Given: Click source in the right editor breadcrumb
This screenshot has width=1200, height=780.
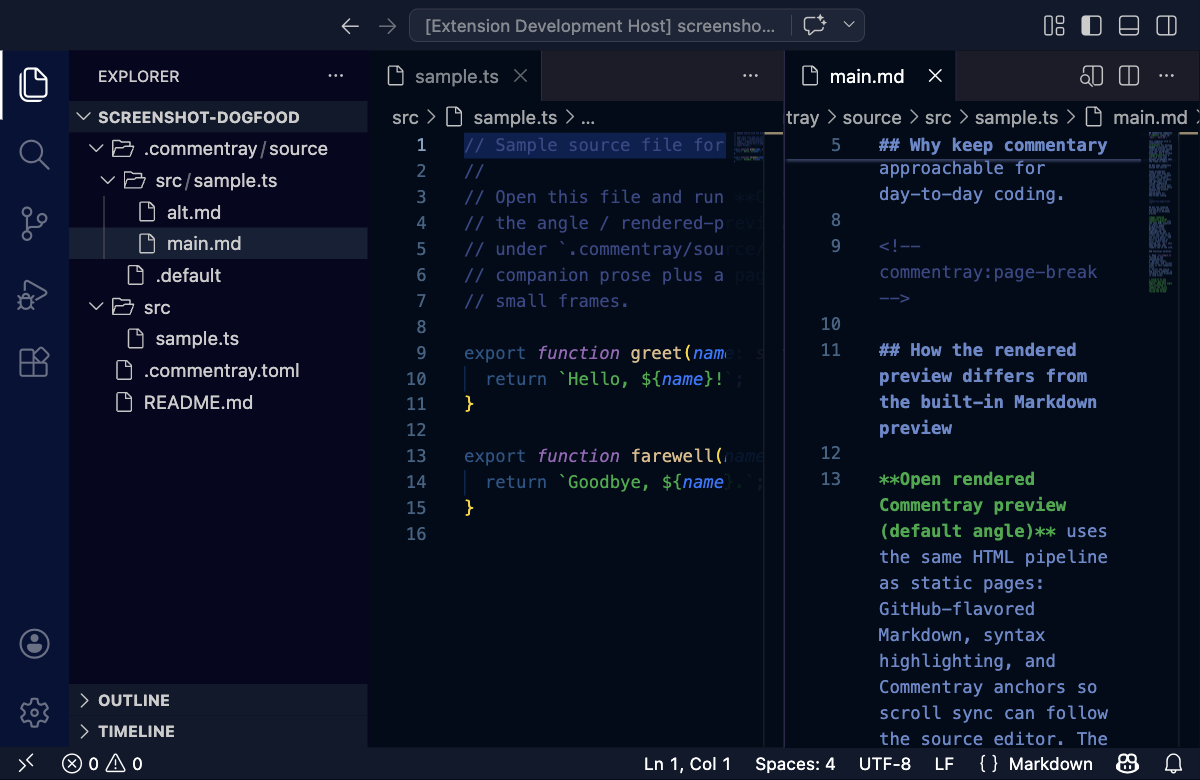Looking at the screenshot, I should pyautogui.click(x=872, y=117).
